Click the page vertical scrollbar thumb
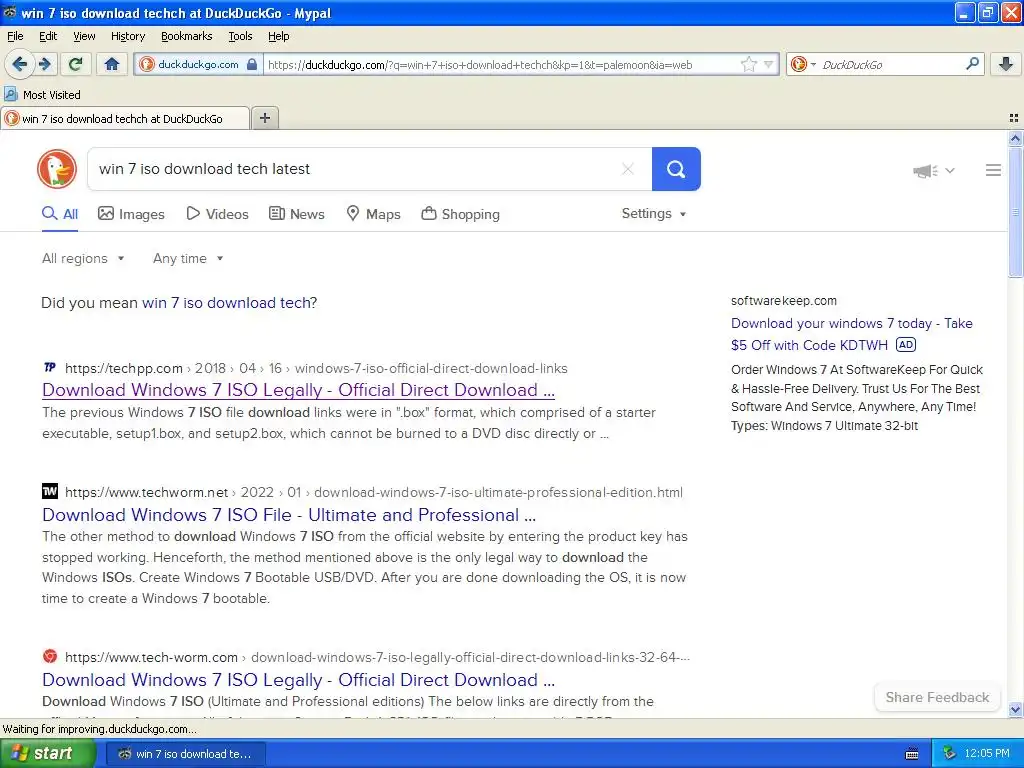Screen dimensions: 1024x768 coord(1015,212)
